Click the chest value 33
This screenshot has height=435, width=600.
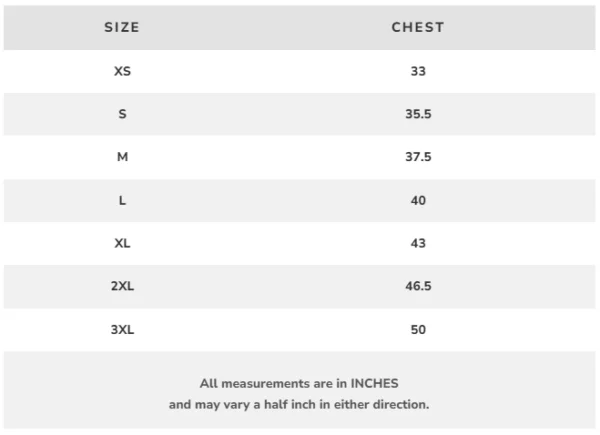(418, 71)
